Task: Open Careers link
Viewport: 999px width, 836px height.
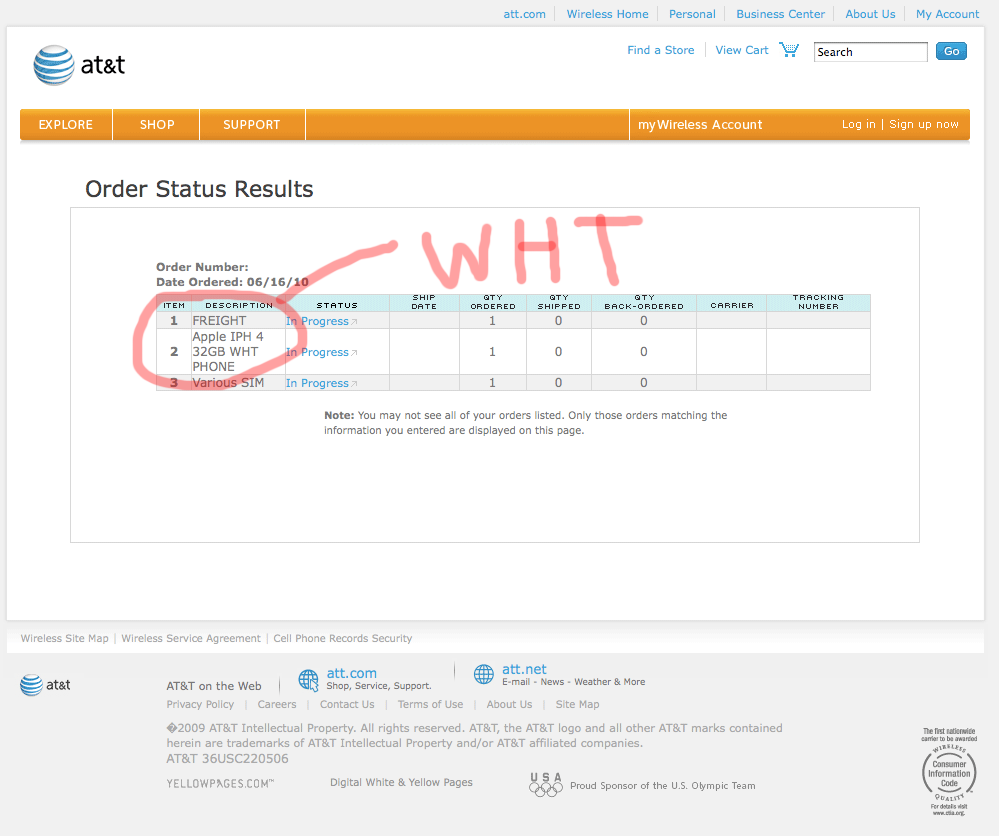Action: (x=277, y=704)
